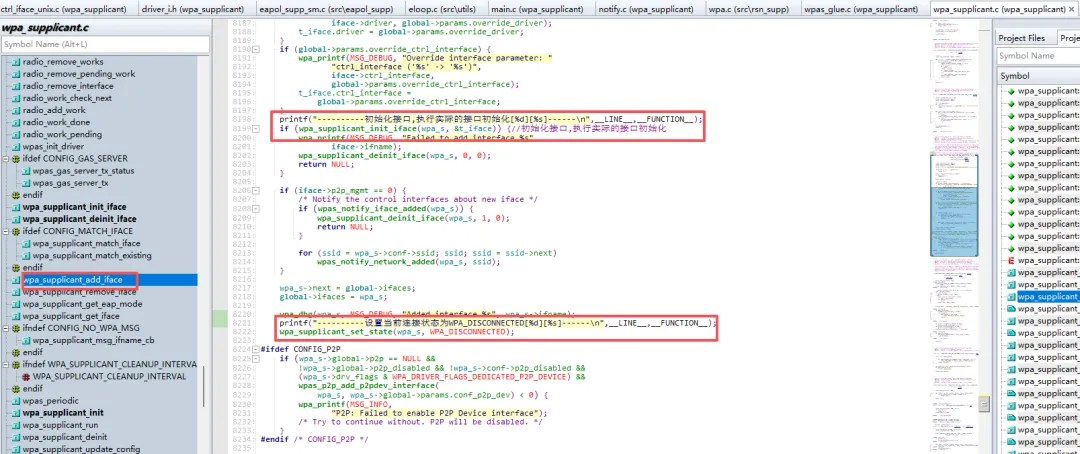
Task: Select wpa_supplicant_update_config in symbol list
Action: (81, 449)
